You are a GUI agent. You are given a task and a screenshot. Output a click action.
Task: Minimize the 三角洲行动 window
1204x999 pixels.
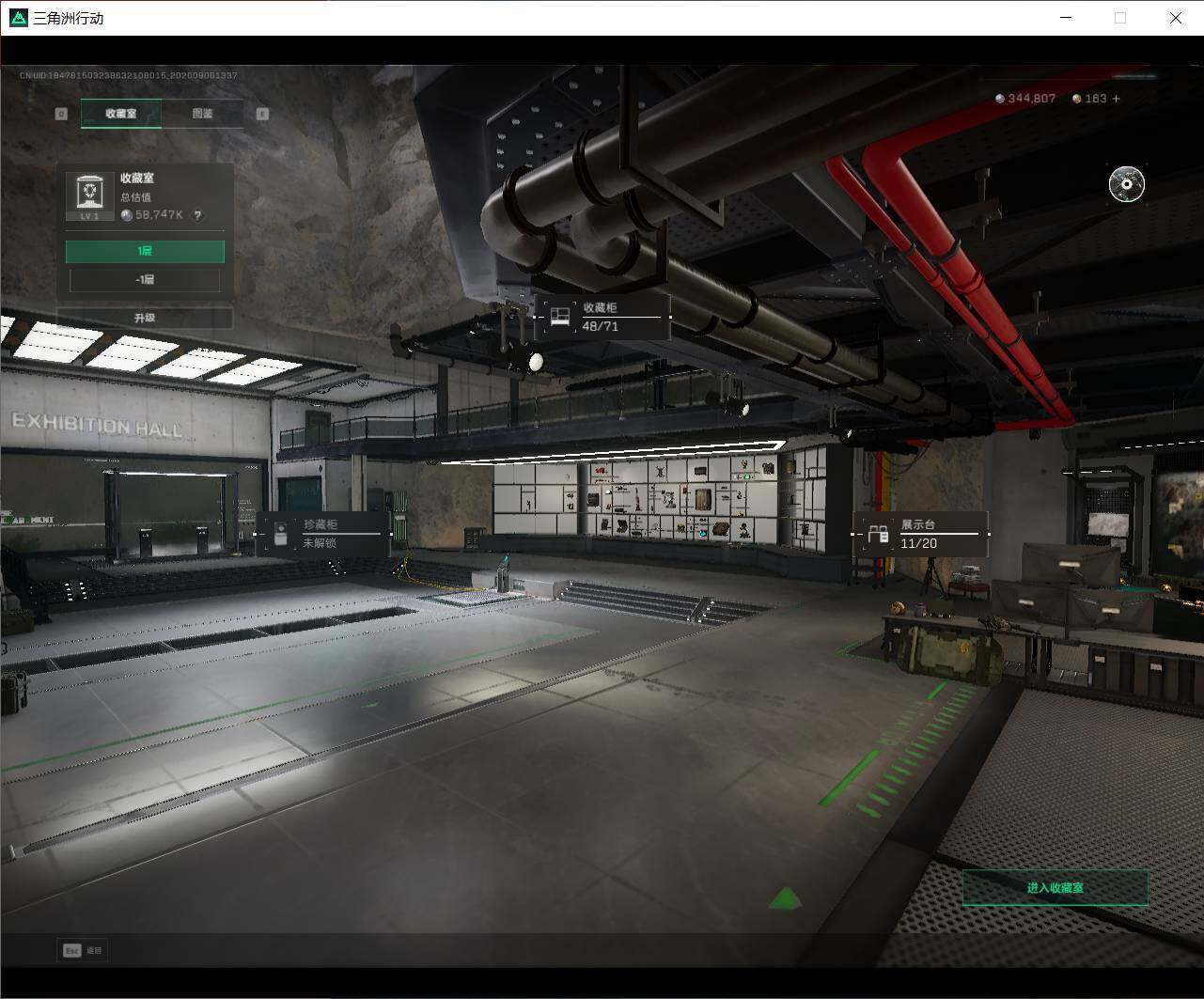click(x=1066, y=18)
